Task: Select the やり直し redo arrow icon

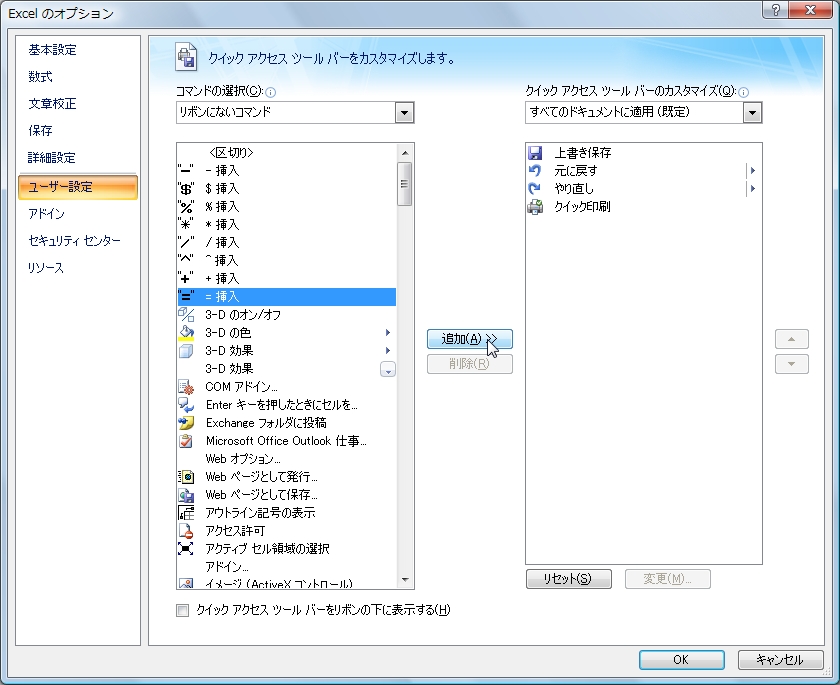Action: pos(535,189)
